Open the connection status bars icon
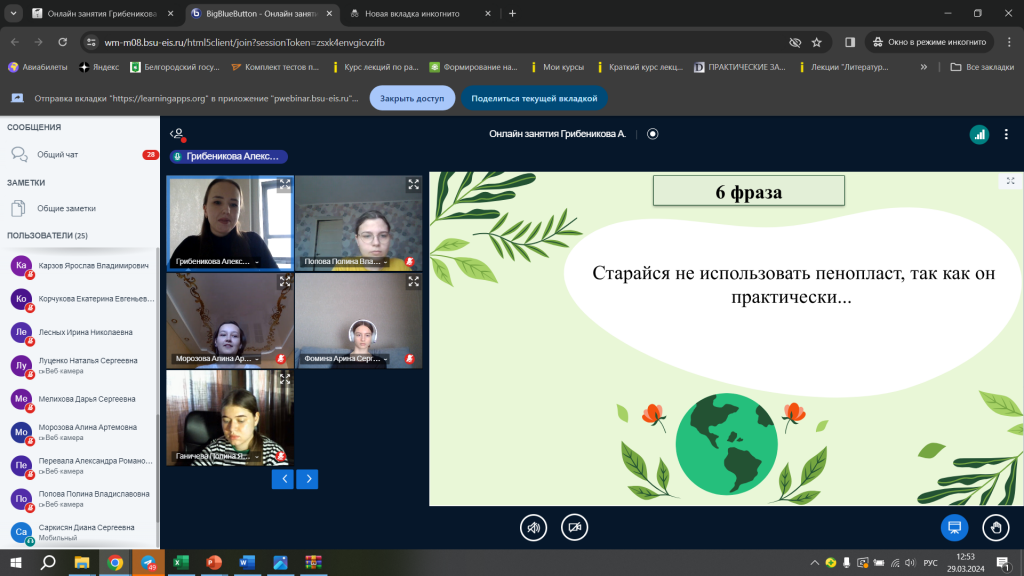This screenshot has width=1024, height=576. click(x=979, y=135)
